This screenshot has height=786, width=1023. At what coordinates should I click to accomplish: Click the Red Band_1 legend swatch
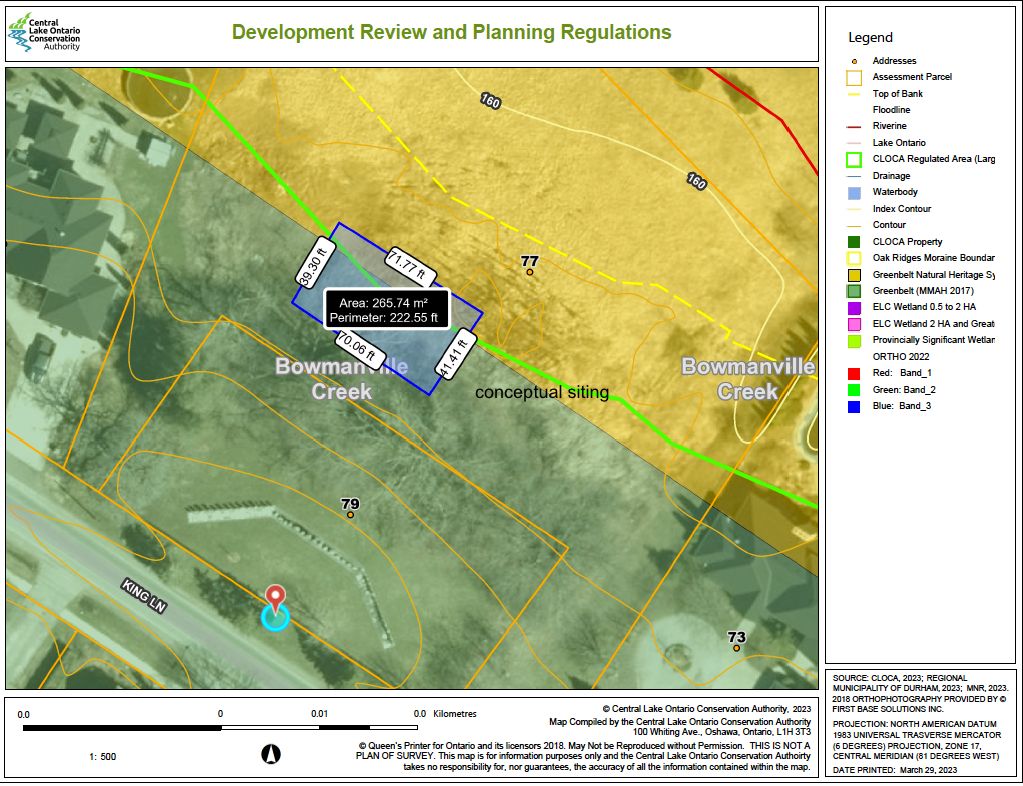pos(853,373)
